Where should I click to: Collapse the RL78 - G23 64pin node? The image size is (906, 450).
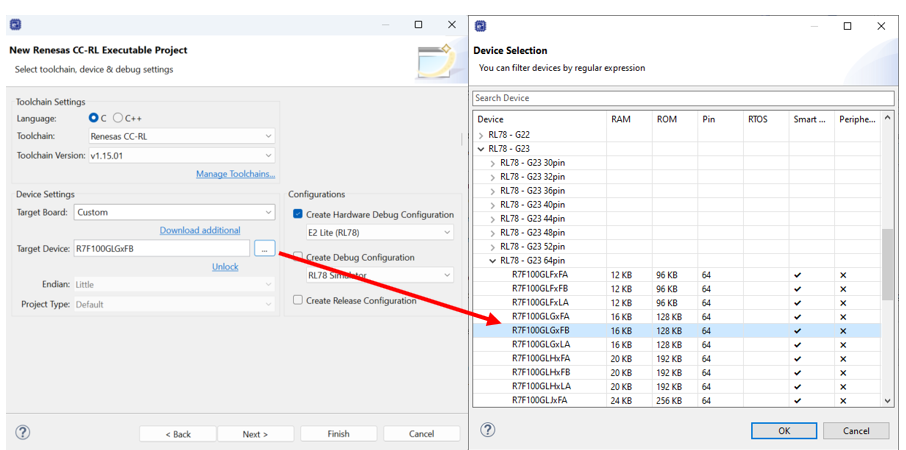[x=493, y=261]
